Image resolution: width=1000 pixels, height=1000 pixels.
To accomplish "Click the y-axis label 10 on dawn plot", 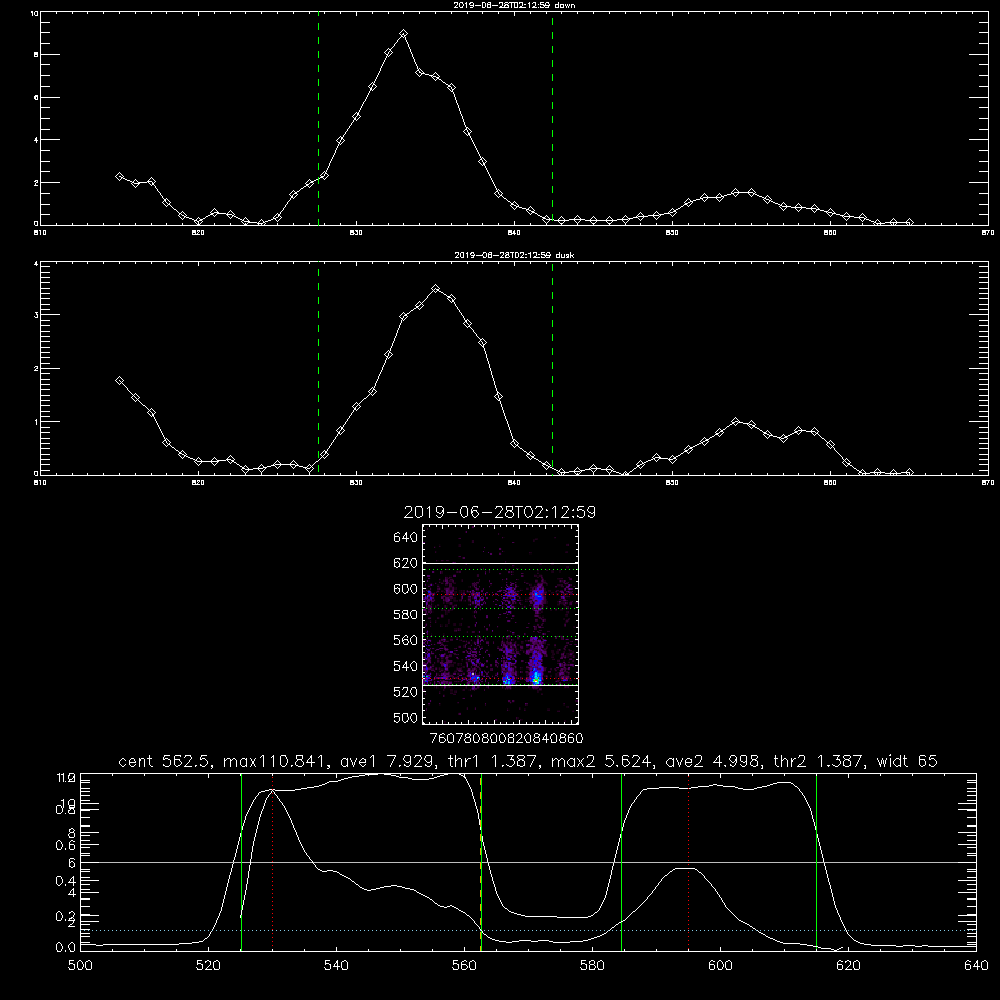I will click(x=34, y=13).
